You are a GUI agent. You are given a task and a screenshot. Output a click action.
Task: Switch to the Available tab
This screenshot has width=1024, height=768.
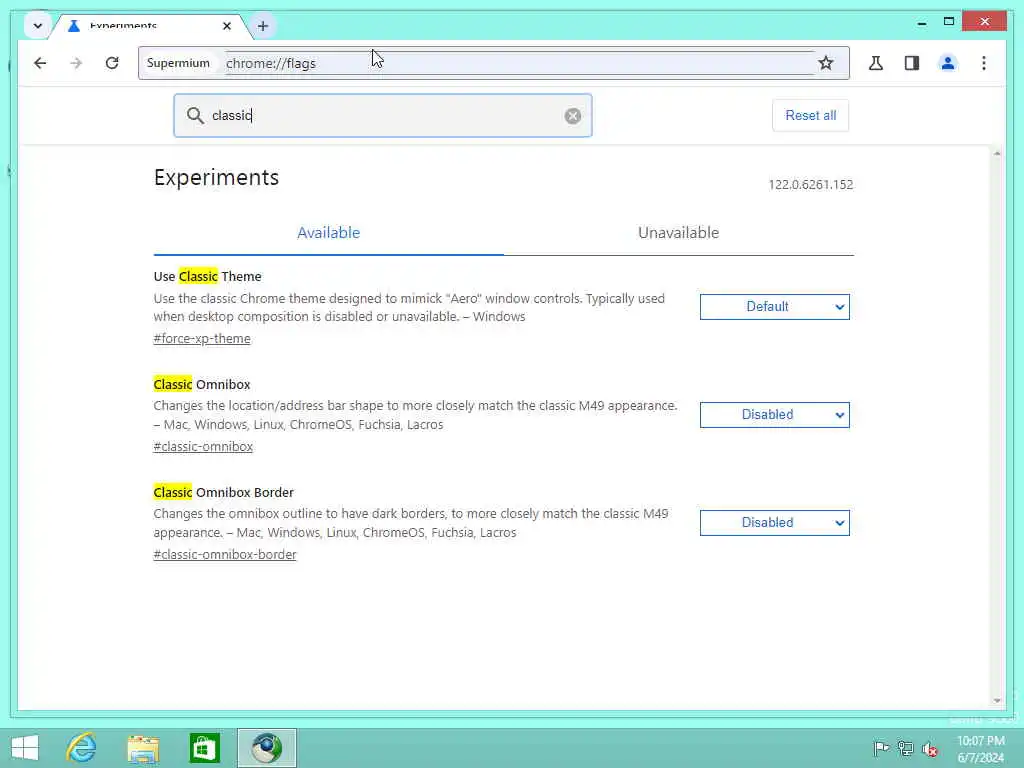click(328, 233)
